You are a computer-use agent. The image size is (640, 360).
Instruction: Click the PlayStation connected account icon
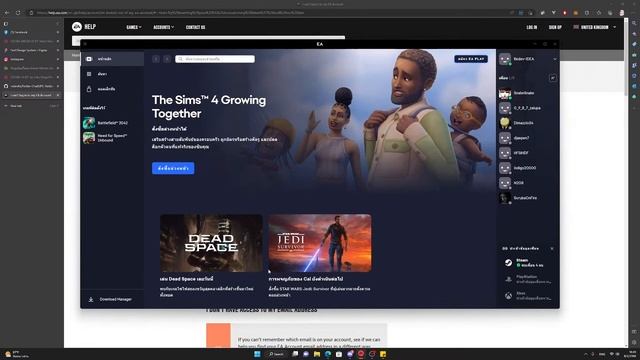tap(508, 279)
